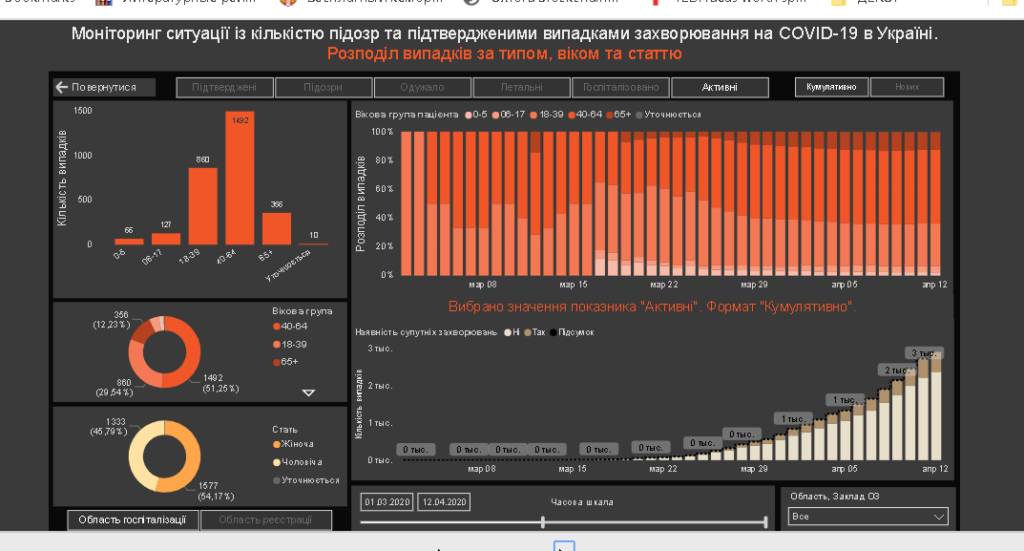Toggle to Нових format
This screenshot has width=1024, height=551.
(x=907, y=87)
